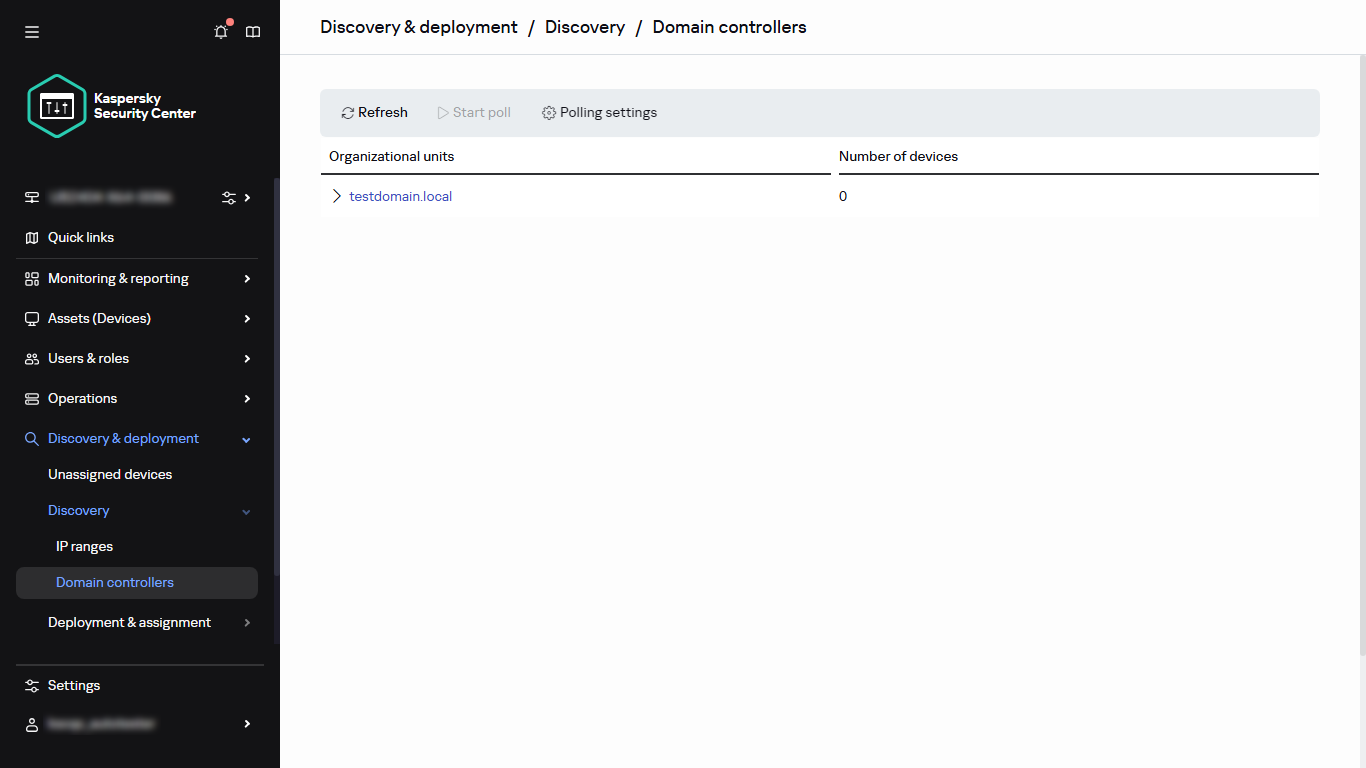
Task: Open Polling settings gear icon
Action: coord(548,112)
